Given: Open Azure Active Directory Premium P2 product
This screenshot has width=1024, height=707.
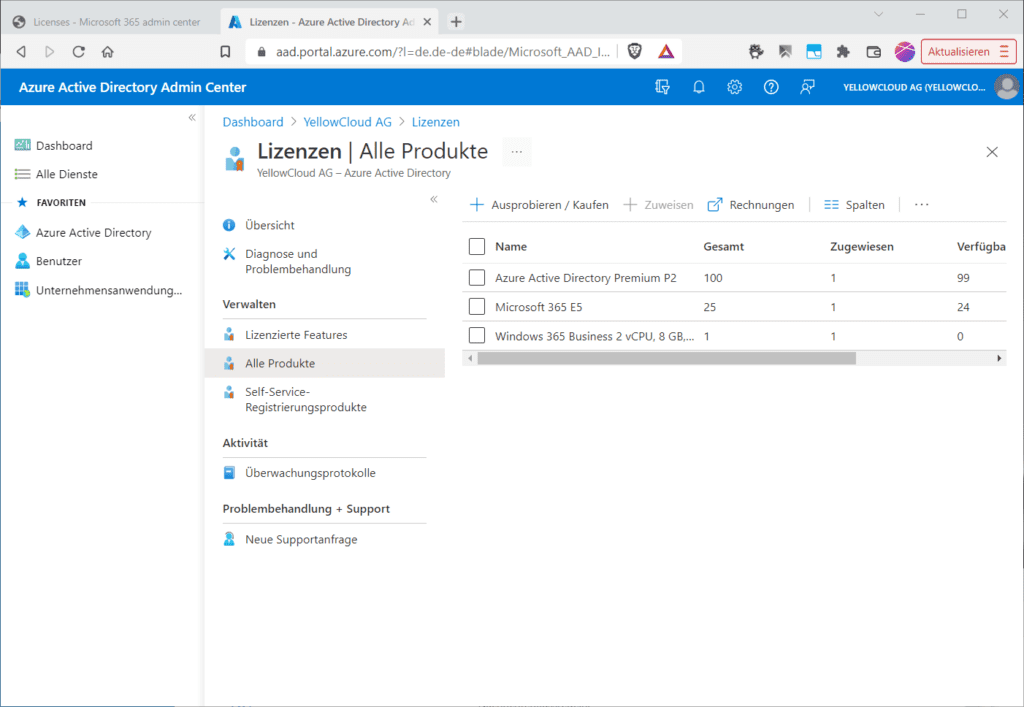Looking at the screenshot, I should 585,277.
